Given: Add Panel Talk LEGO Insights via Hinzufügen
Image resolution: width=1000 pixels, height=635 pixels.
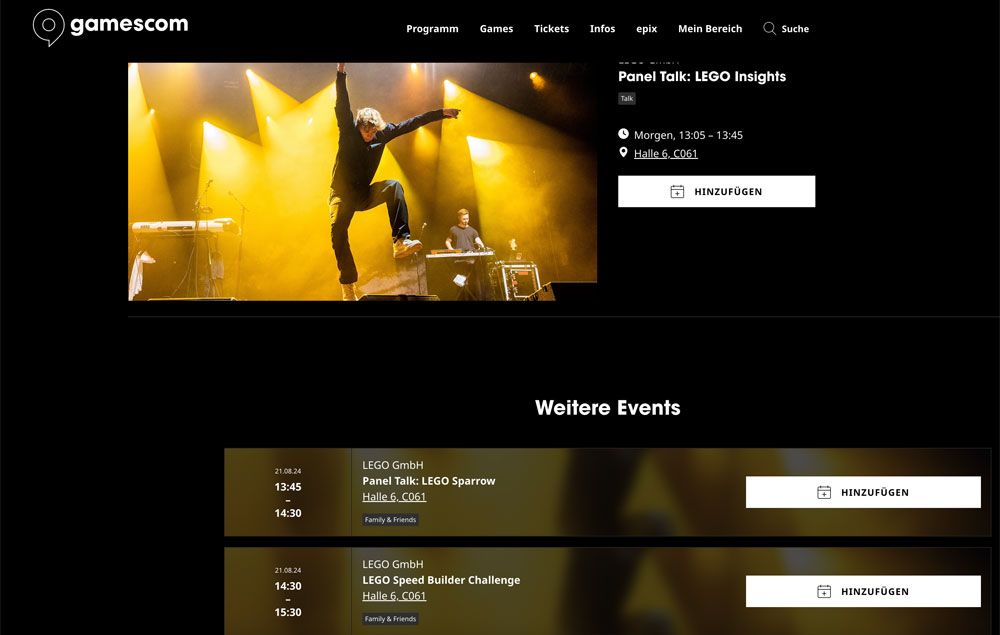Looking at the screenshot, I should [x=716, y=191].
